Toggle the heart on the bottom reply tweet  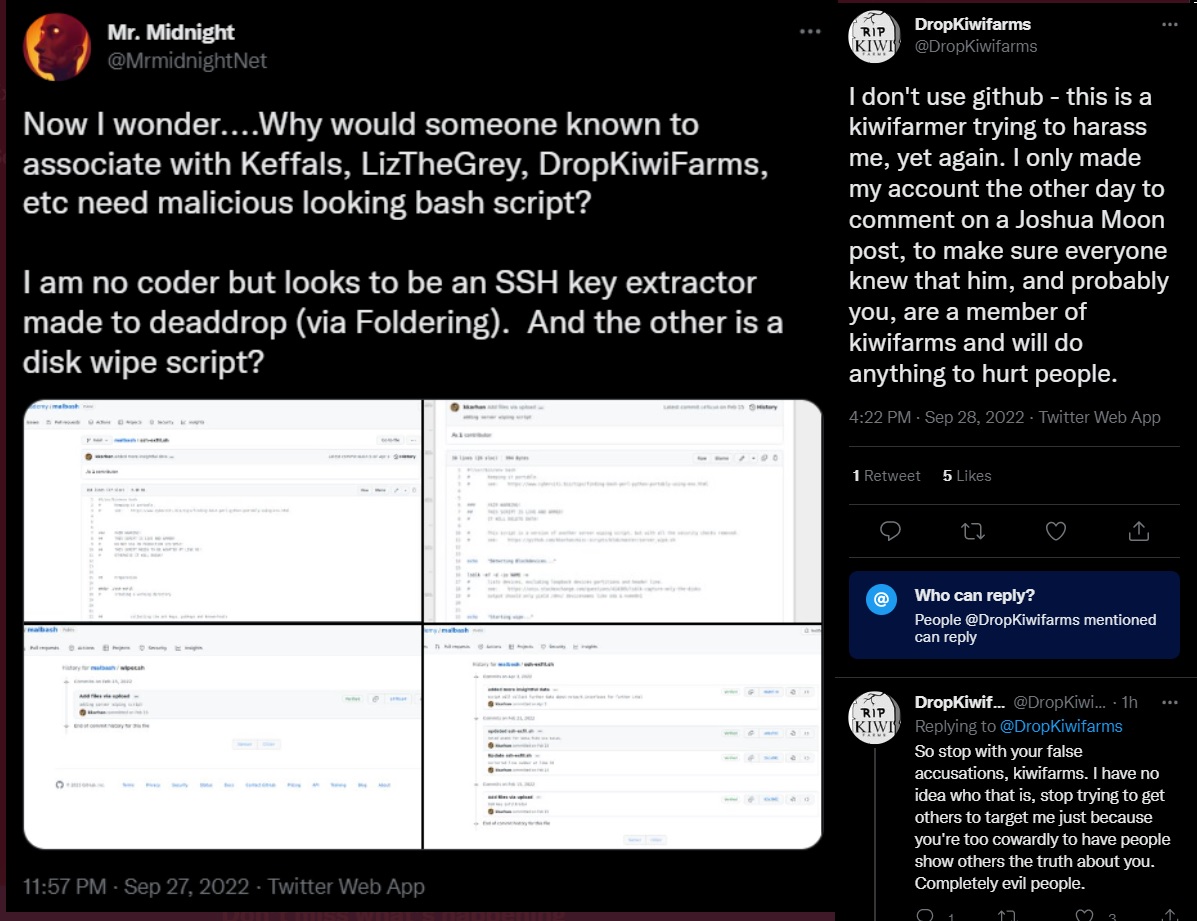pyautogui.click(x=1084, y=914)
